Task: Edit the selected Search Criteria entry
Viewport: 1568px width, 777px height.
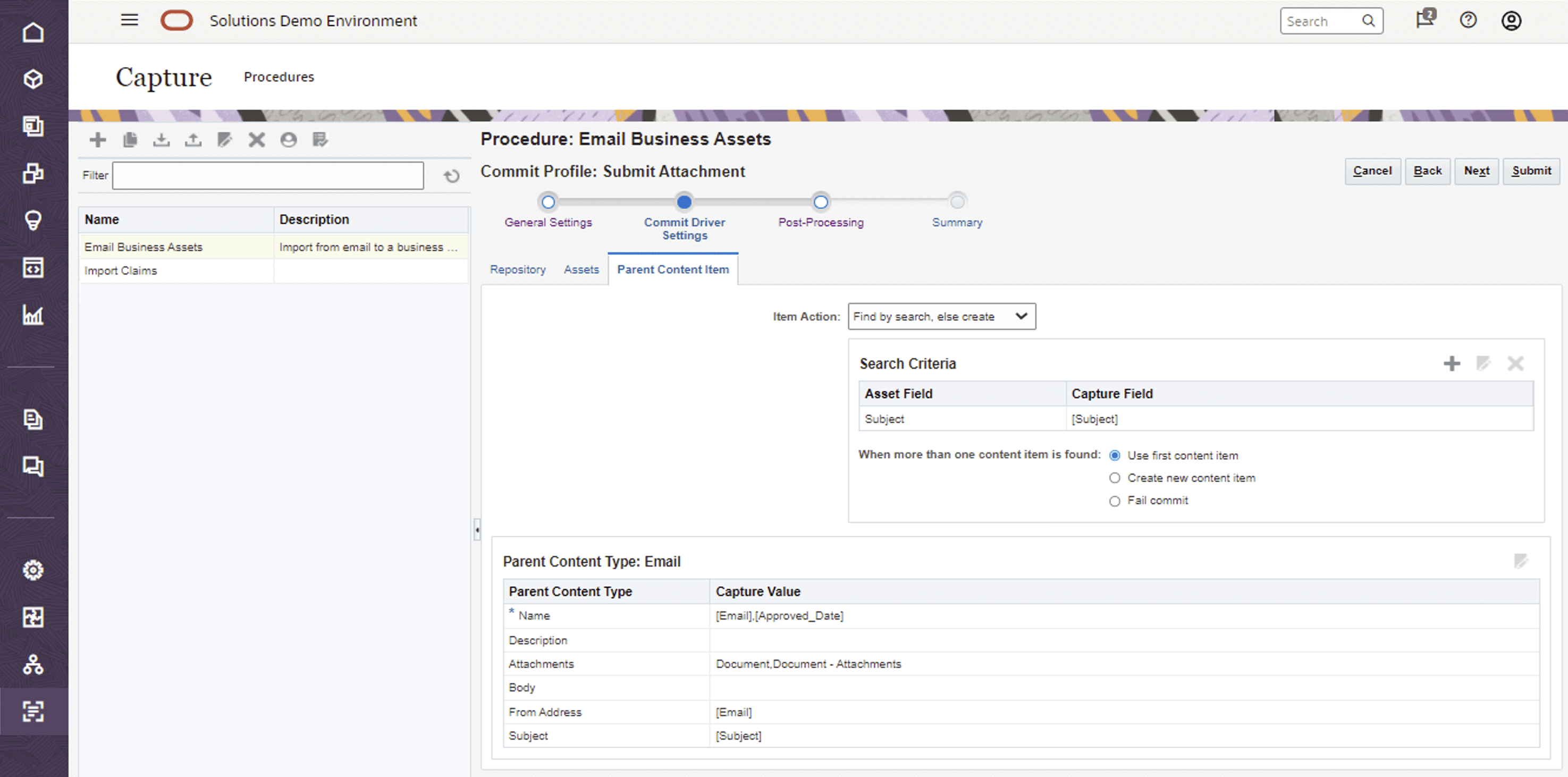Action: point(1483,363)
